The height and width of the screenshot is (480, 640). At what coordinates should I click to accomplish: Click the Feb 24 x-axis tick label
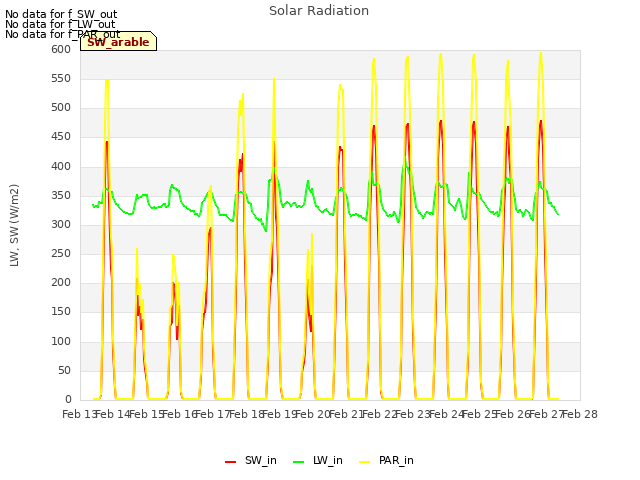447,414
